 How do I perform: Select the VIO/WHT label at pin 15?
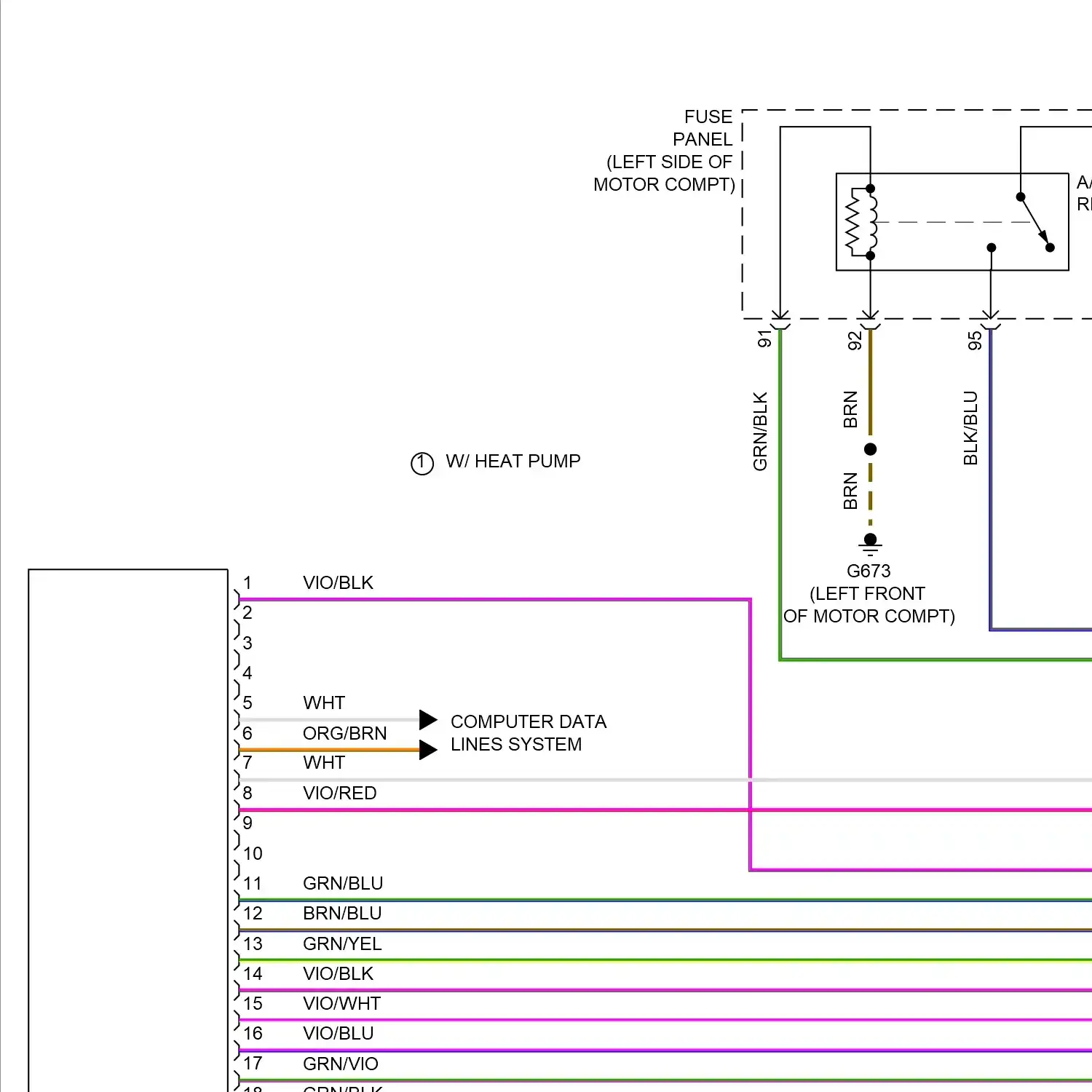pyautogui.click(x=341, y=1003)
